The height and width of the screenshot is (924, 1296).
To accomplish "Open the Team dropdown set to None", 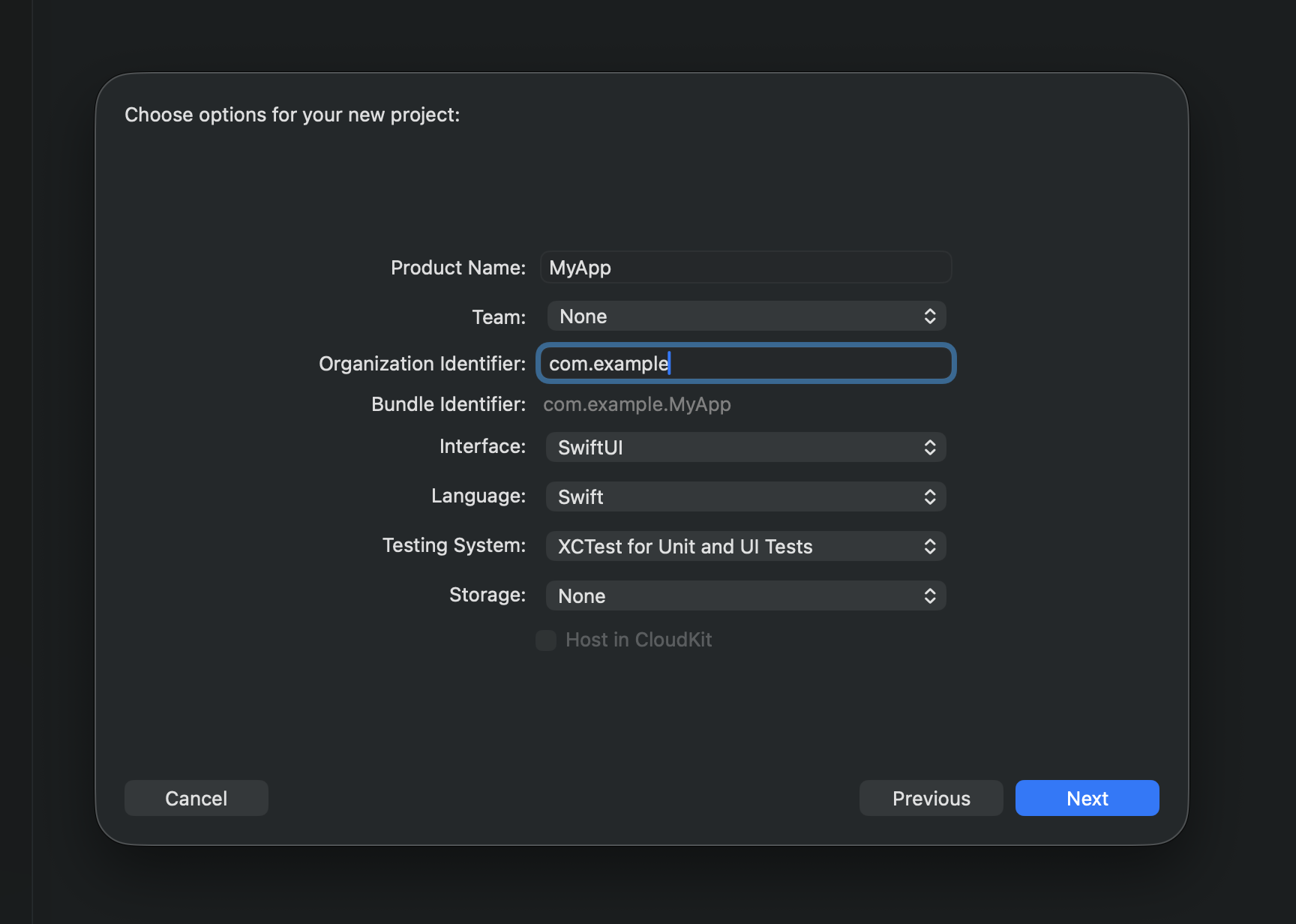I will point(745,316).
